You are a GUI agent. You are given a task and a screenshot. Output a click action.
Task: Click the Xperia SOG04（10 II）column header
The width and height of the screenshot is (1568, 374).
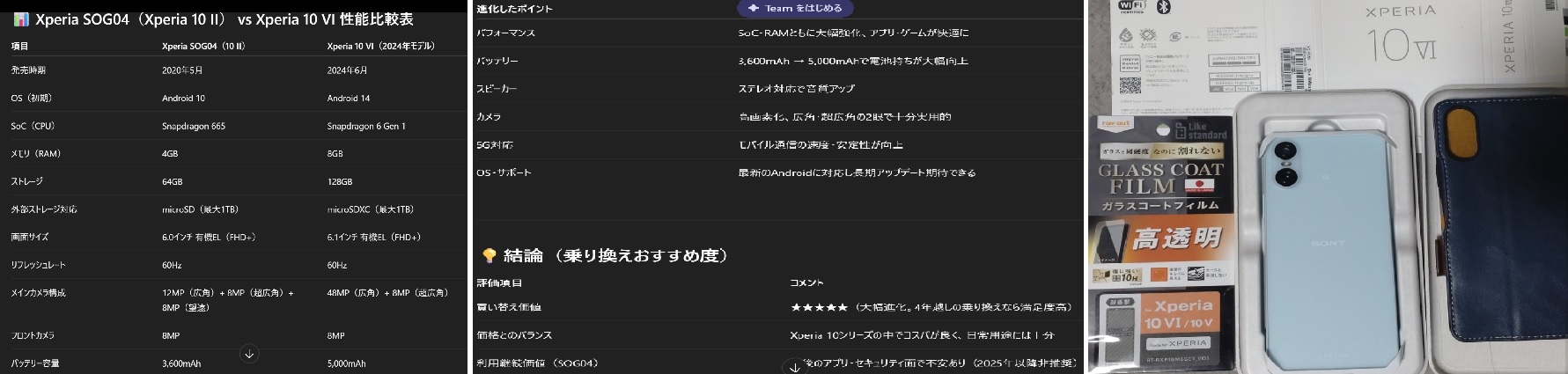point(203,46)
